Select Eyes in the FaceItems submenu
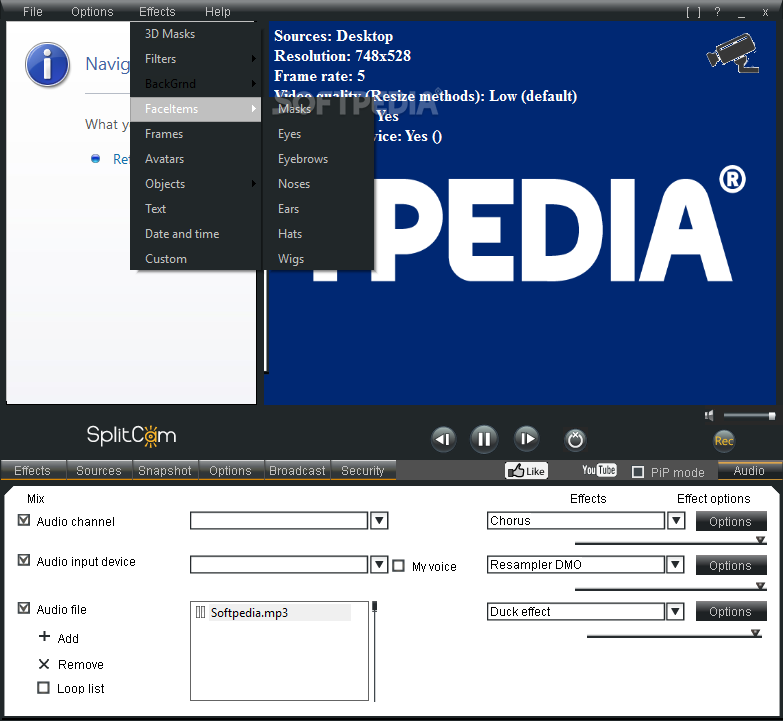 [319, 134]
